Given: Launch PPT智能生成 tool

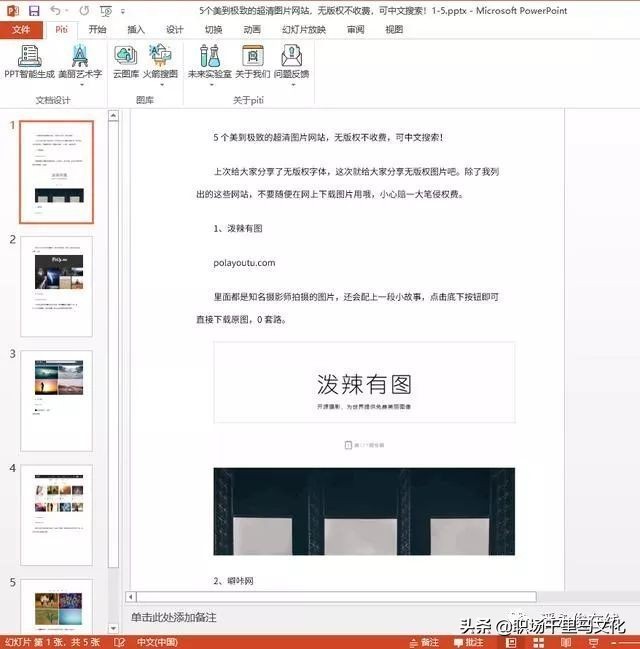Looking at the screenshot, I should [x=29, y=61].
